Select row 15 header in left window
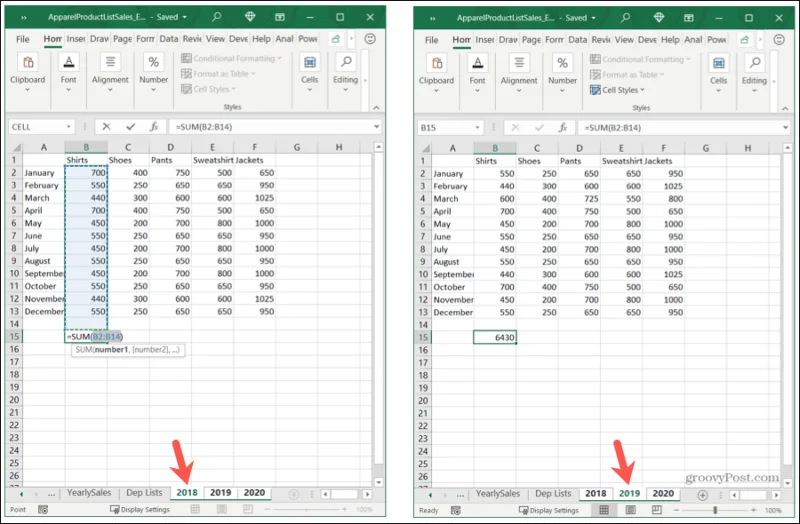 coord(14,336)
